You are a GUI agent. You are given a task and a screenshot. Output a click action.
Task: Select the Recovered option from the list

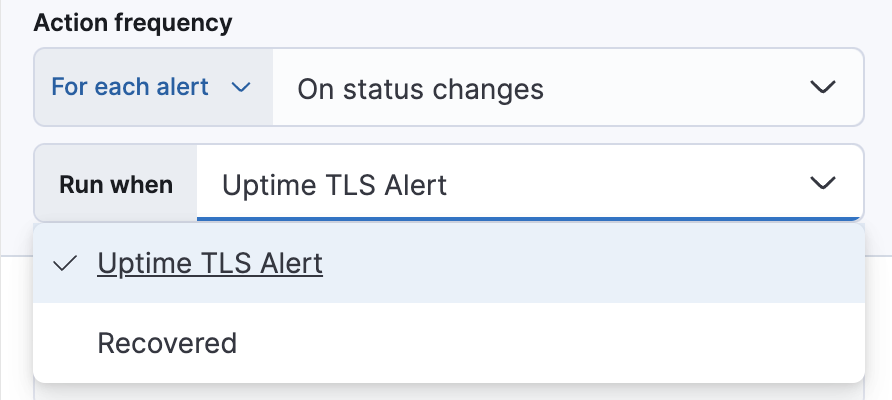pyautogui.click(x=167, y=343)
